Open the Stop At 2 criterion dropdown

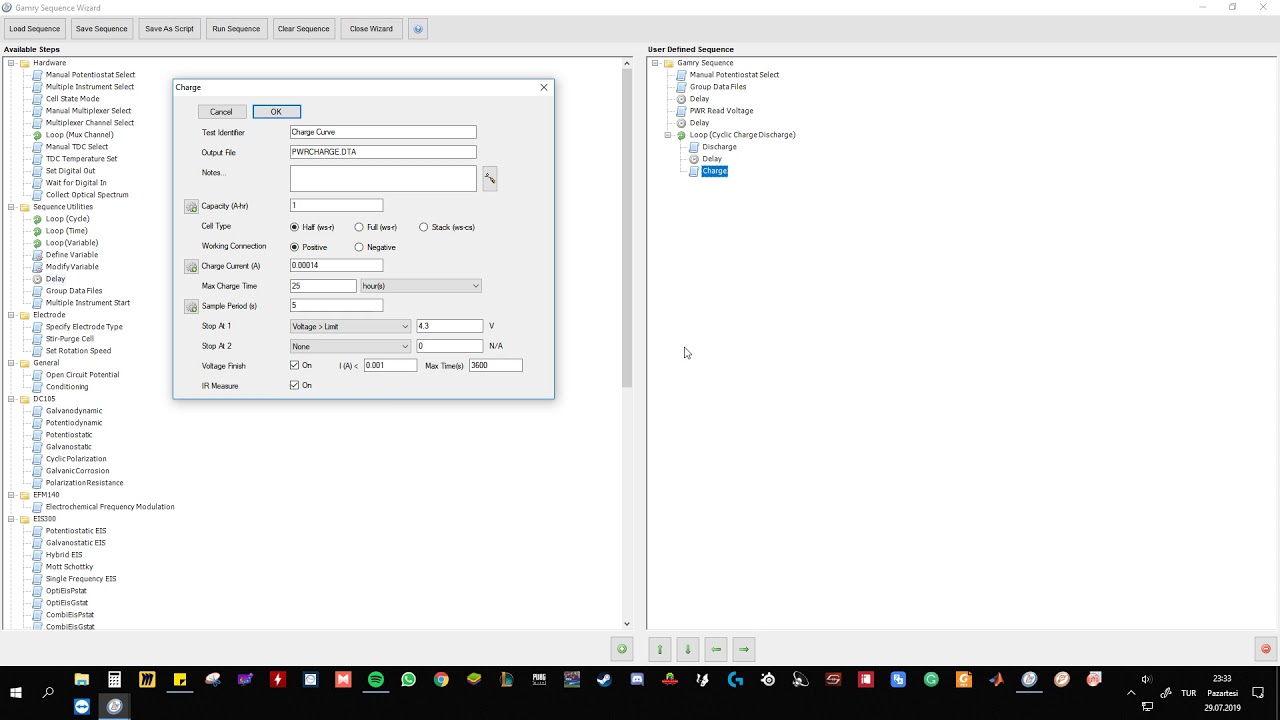pyautogui.click(x=350, y=346)
